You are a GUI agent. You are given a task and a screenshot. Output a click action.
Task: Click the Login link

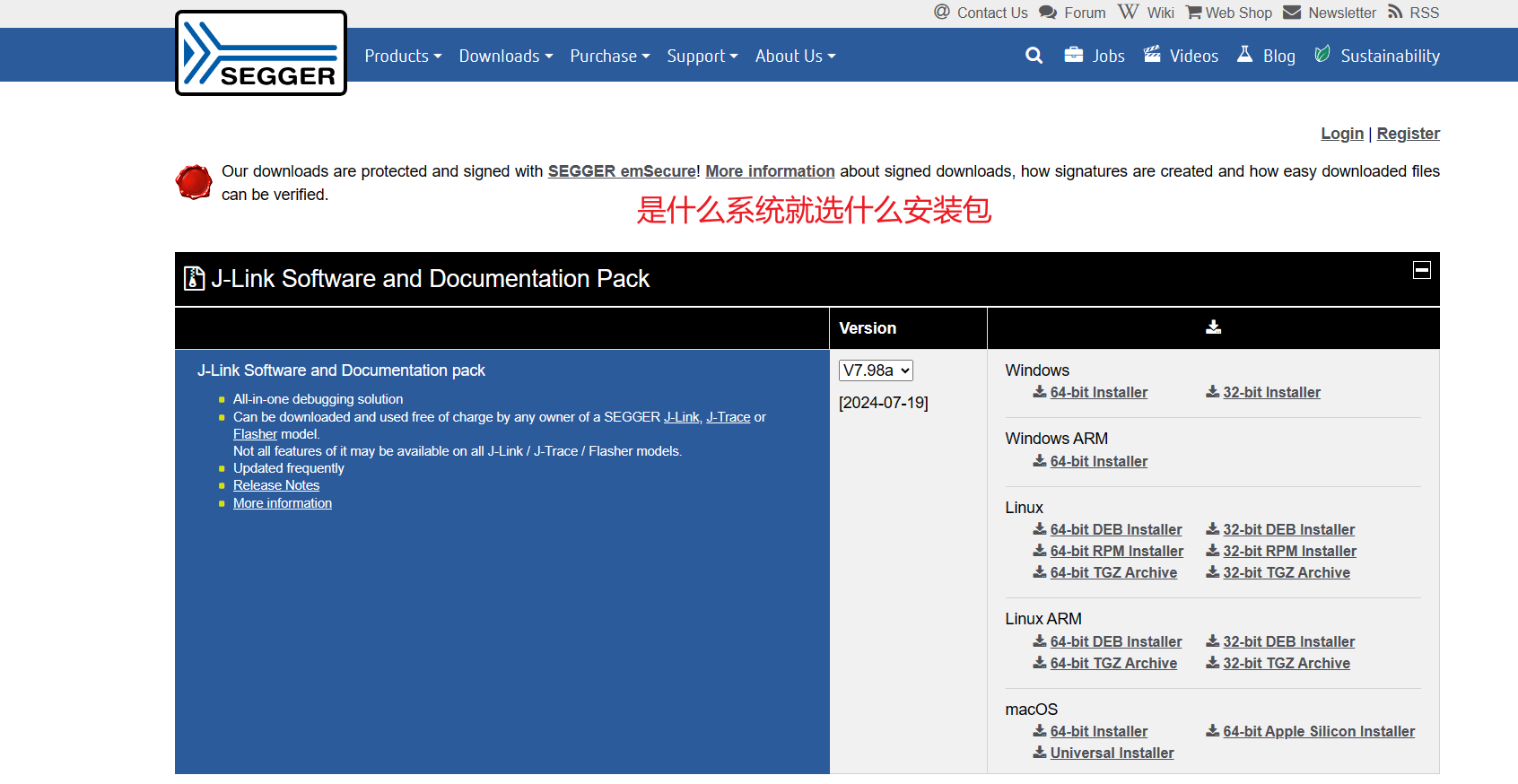[x=1342, y=134]
